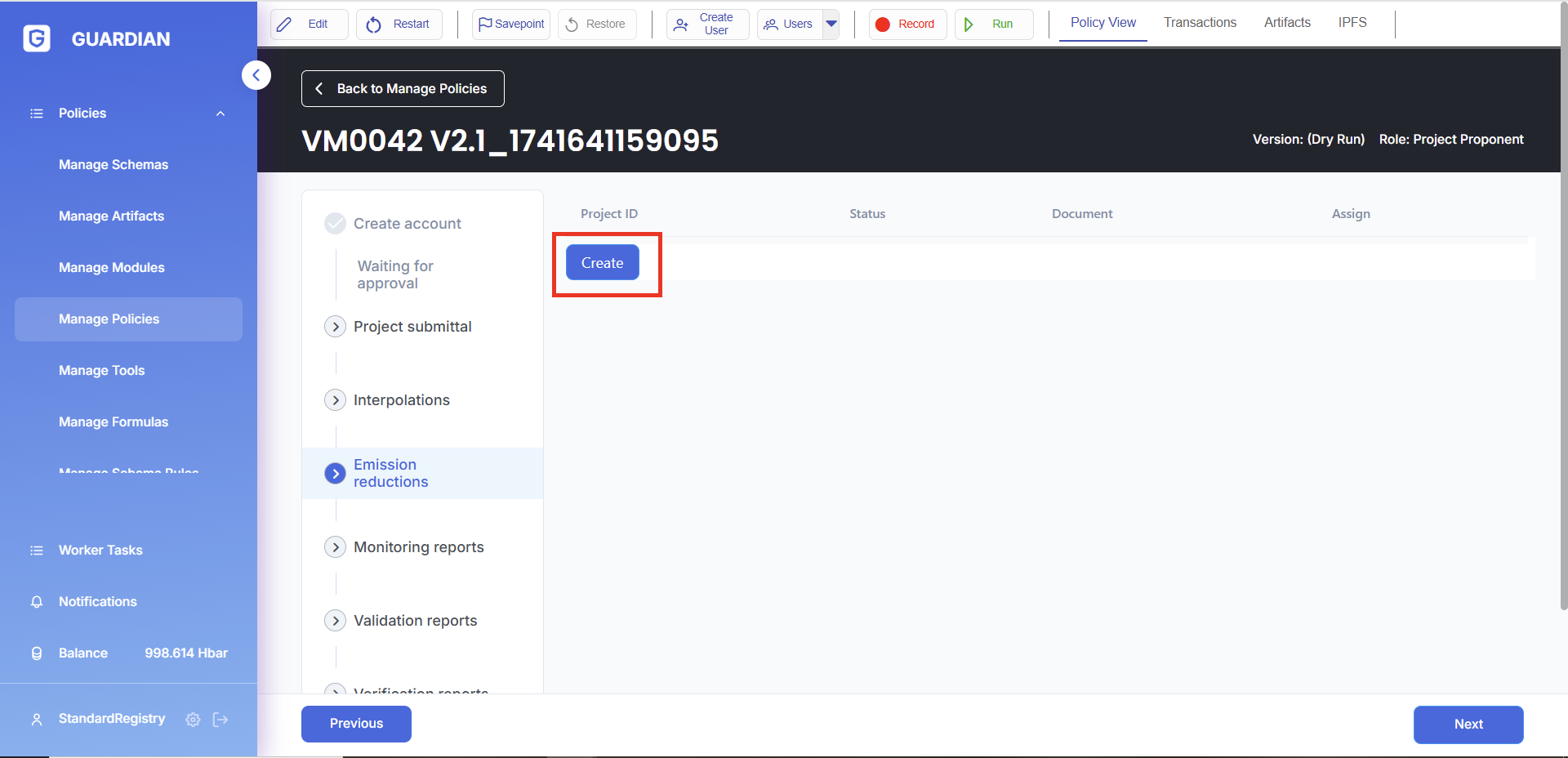Expand the Project submittal step

(x=335, y=327)
